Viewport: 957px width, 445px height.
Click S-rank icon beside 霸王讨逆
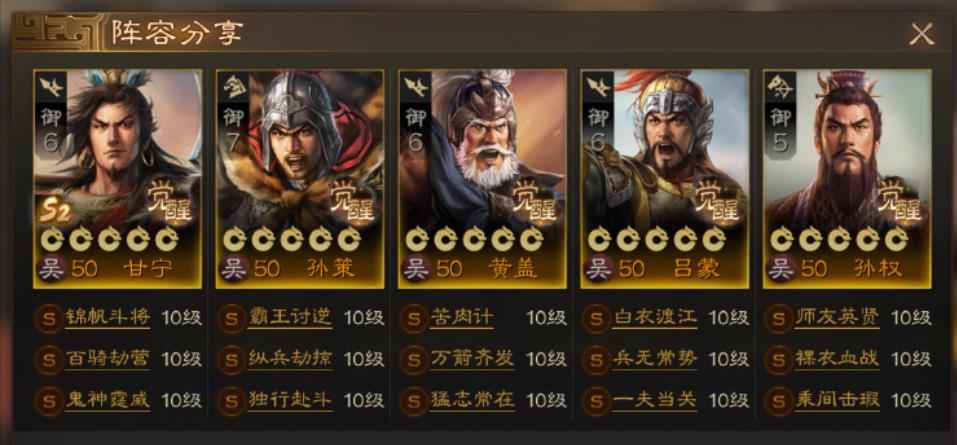[231, 319]
